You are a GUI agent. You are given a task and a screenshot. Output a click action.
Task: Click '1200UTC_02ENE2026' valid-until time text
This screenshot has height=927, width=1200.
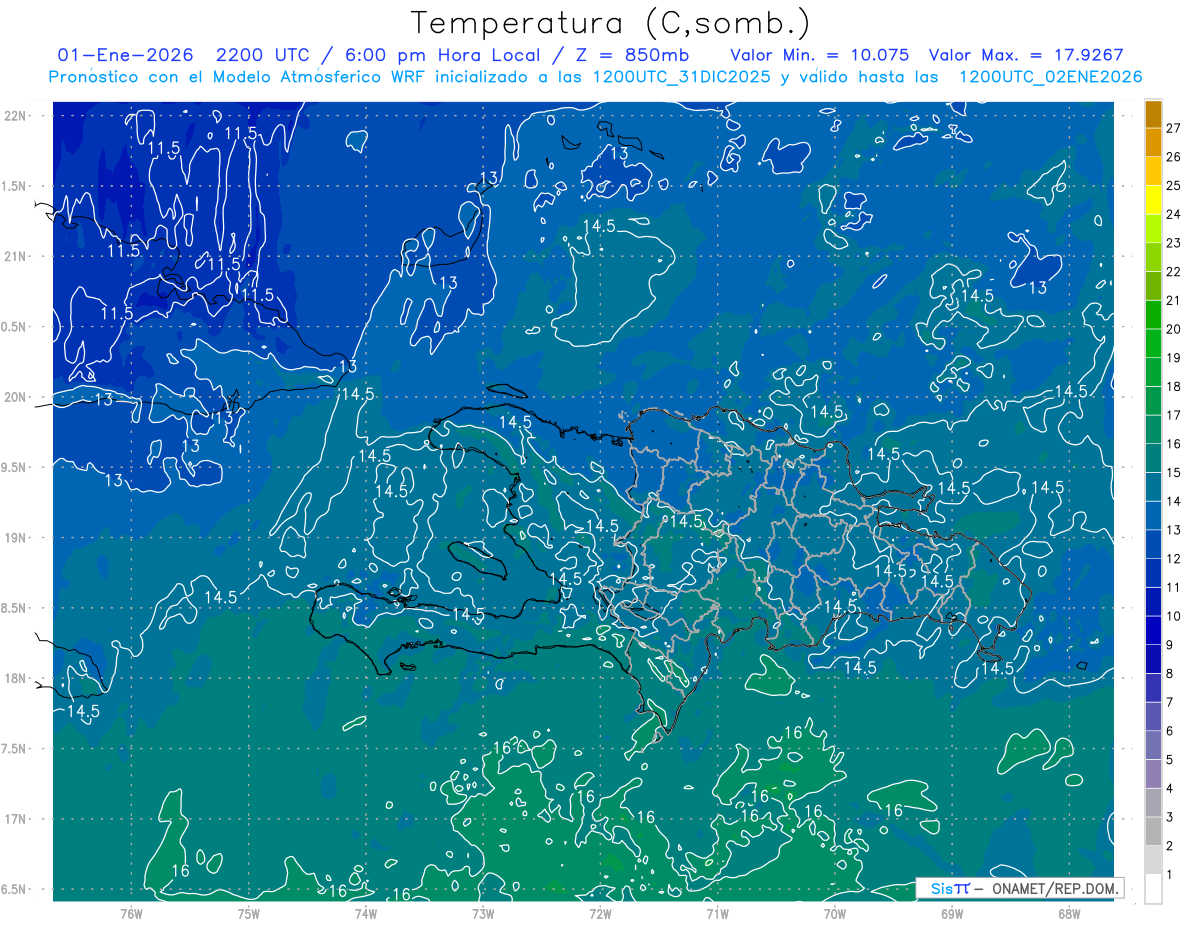(1050, 77)
